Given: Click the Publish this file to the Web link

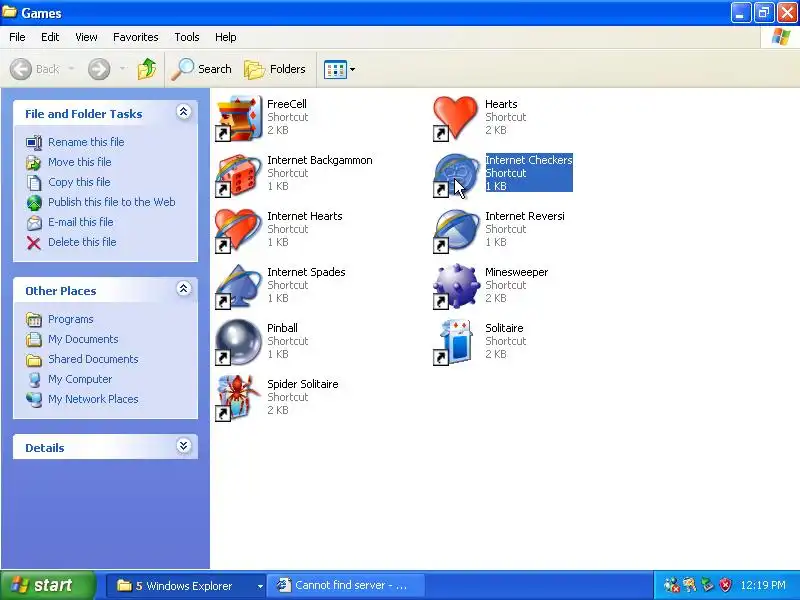Looking at the screenshot, I should tap(112, 202).
